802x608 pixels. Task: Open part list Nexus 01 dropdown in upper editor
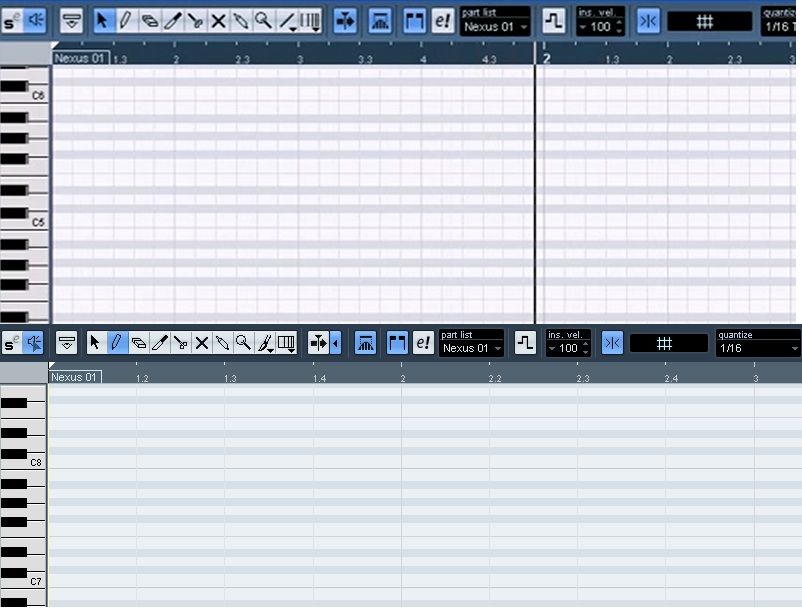(495, 27)
